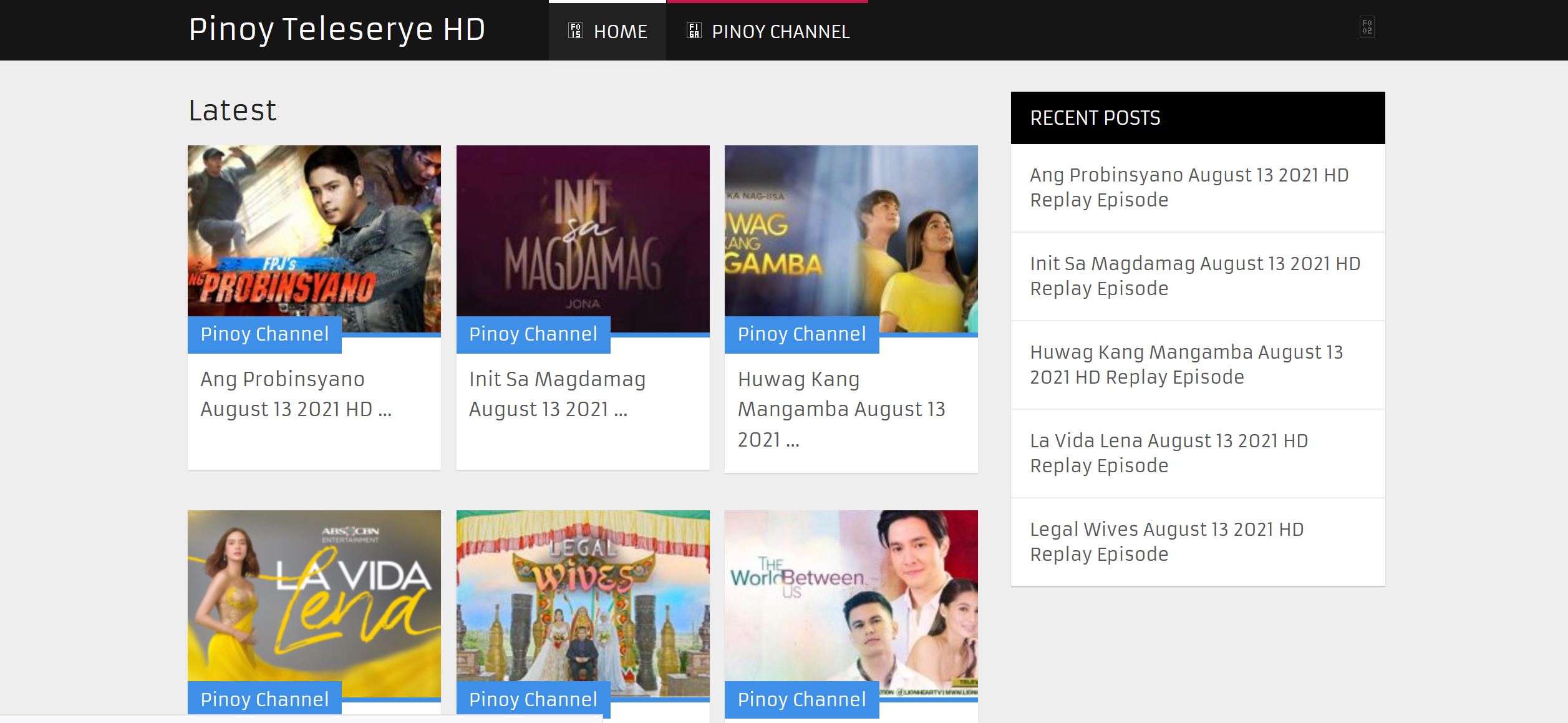Click the icon beside PINOY CHANNEL label
This screenshot has width=1568, height=723.
(694, 31)
